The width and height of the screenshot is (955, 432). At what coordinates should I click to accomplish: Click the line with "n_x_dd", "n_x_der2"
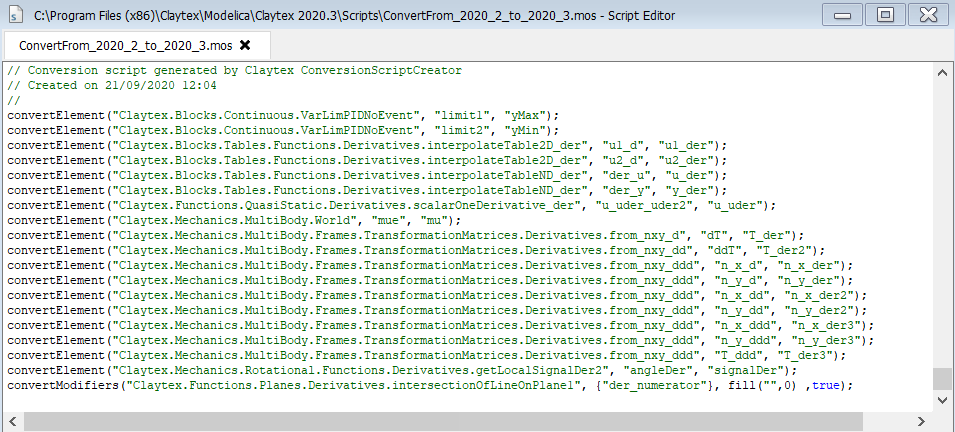(437, 295)
